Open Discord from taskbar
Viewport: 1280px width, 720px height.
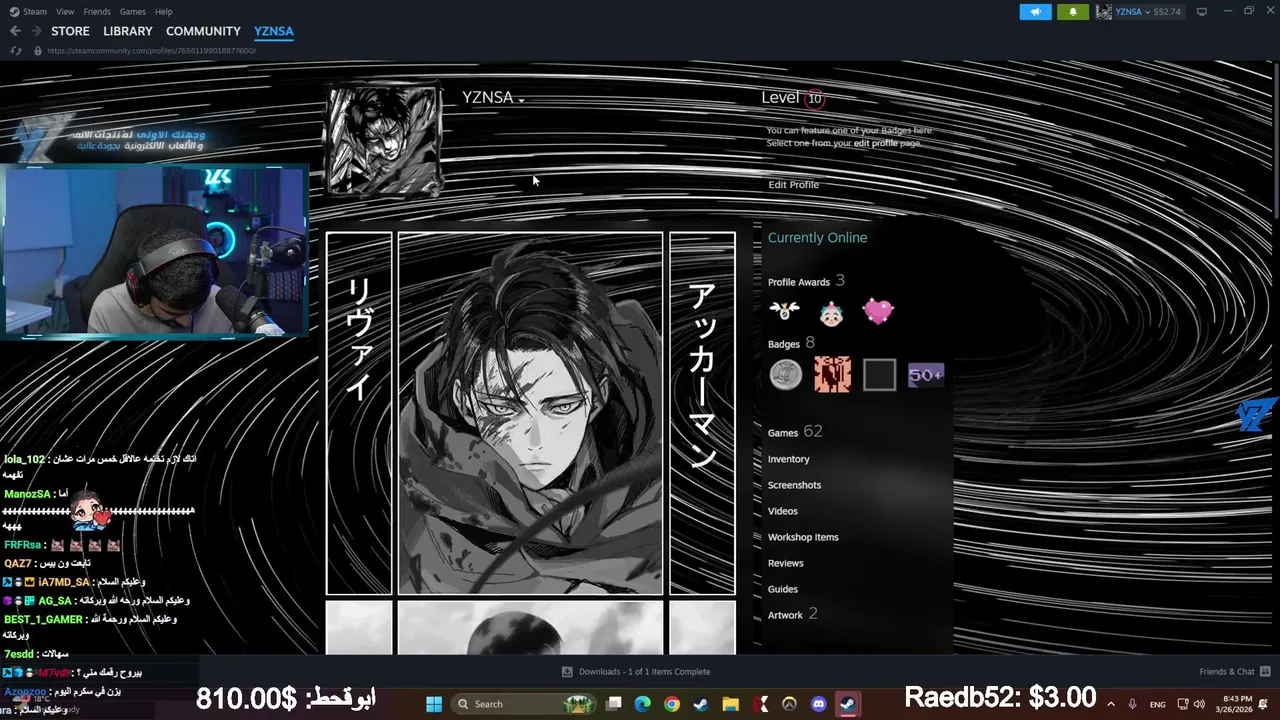tap(819, 704)
